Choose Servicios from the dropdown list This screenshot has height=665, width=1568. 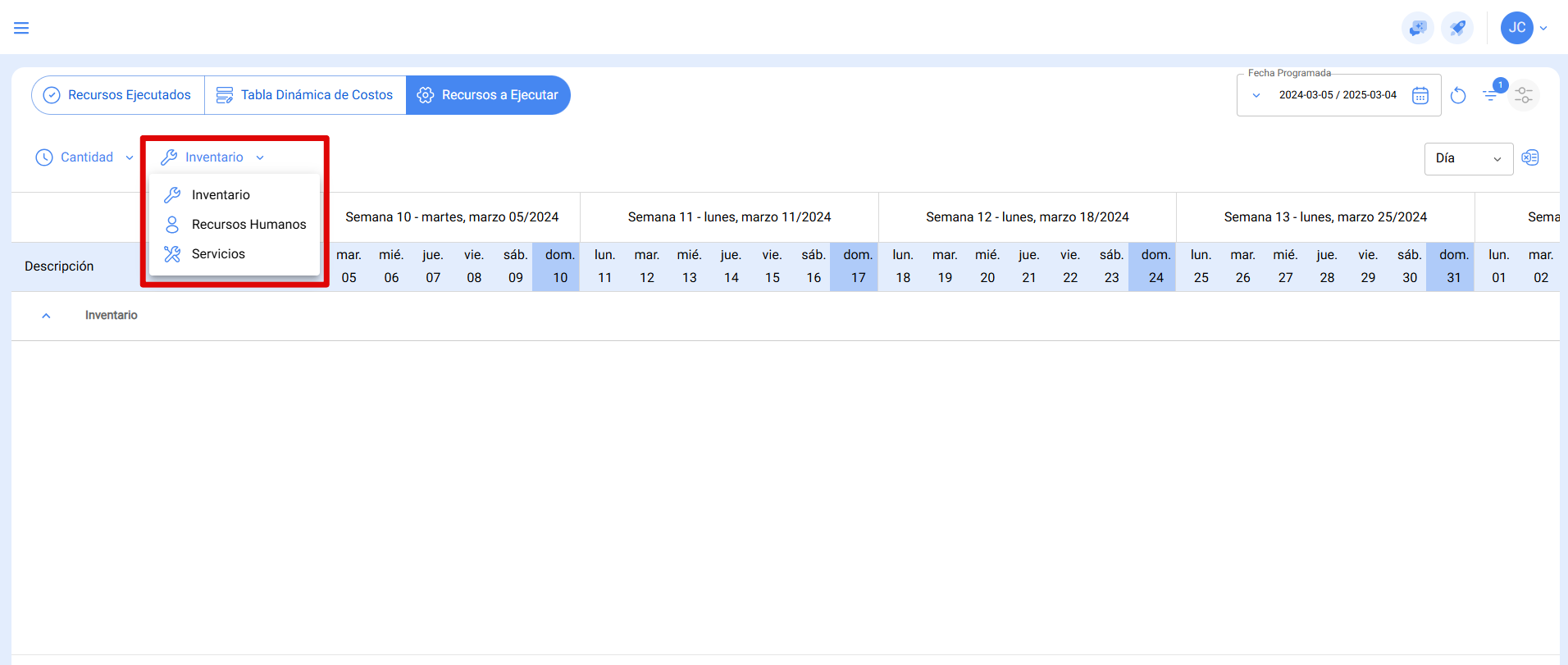pyautogui.click(x=235, y=254)
